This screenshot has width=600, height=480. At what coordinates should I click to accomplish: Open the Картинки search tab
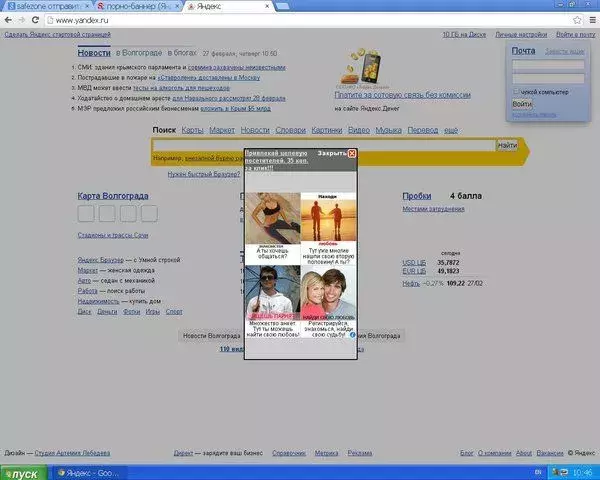pyautogui.click(x=326, y=130)
